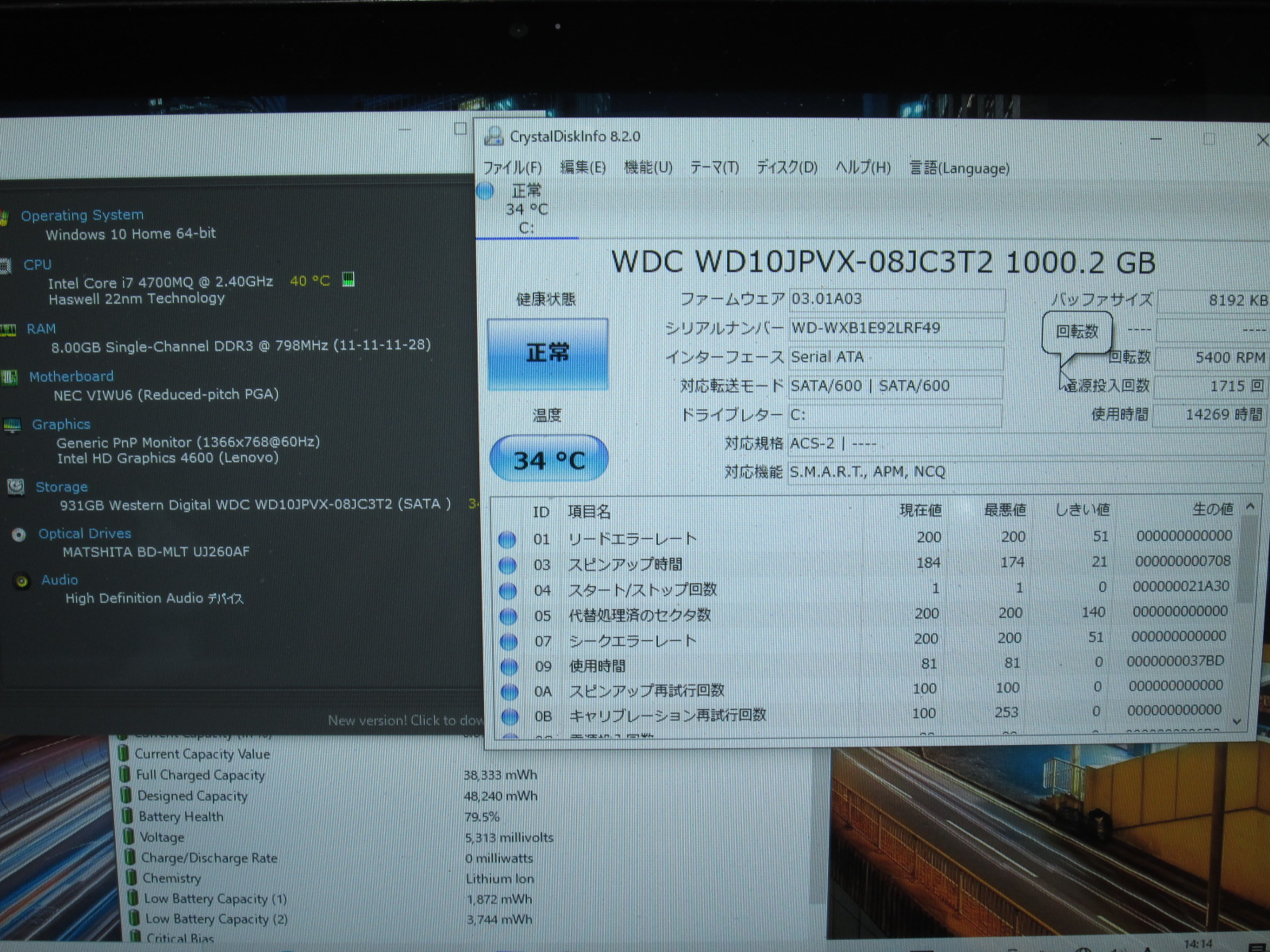Click the 34 °C temperature button

tap(548, 459)
